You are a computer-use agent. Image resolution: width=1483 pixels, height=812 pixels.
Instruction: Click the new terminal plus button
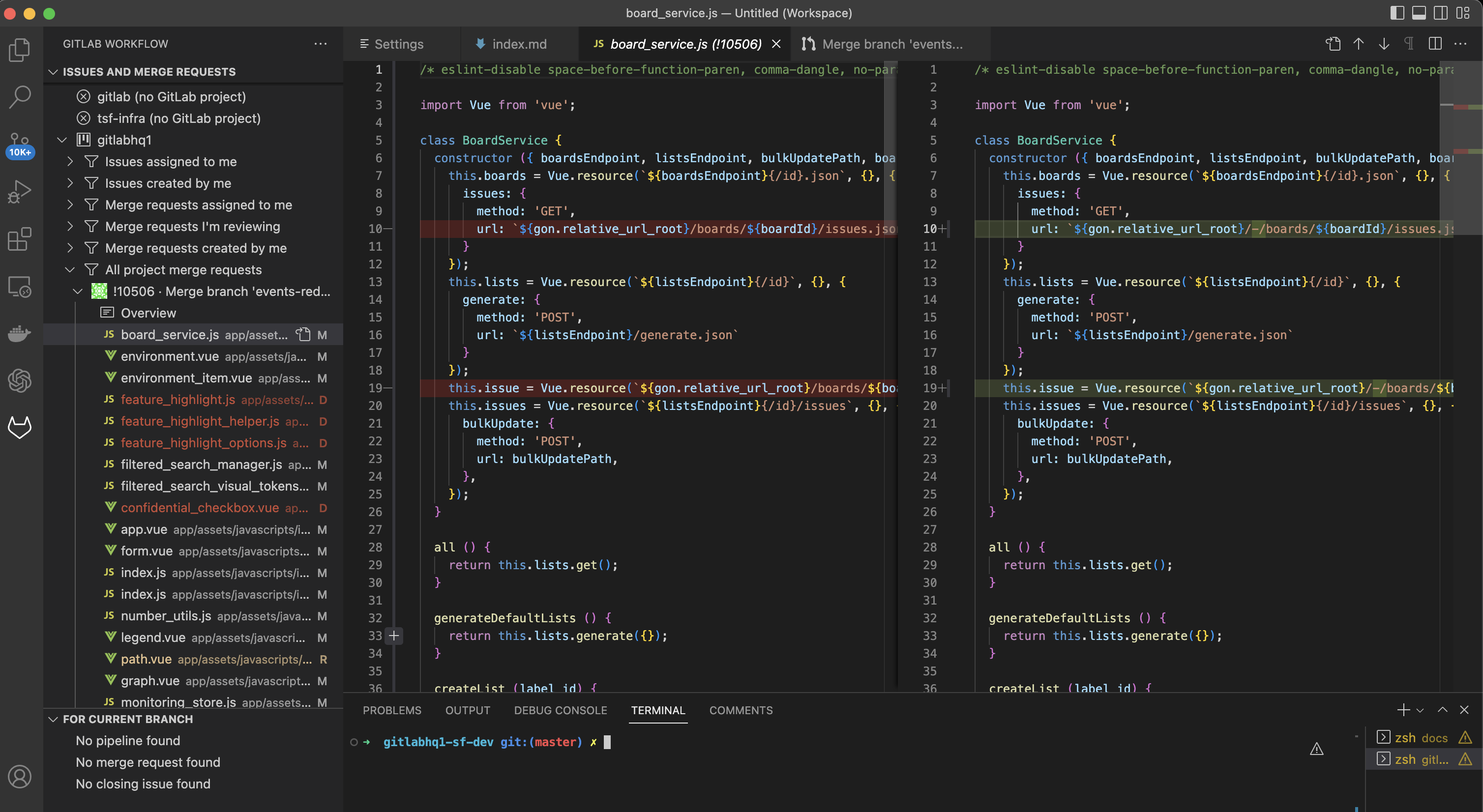(1403, 710)
